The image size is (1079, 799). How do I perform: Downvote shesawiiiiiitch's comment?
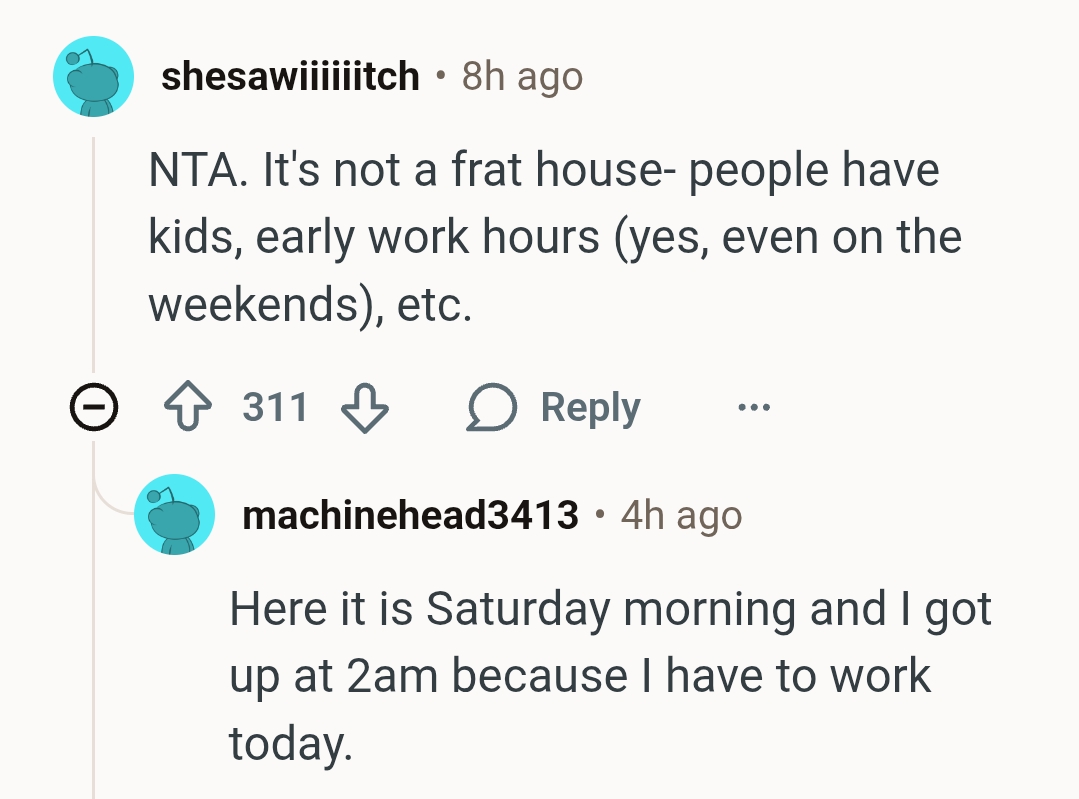[366, 408]
